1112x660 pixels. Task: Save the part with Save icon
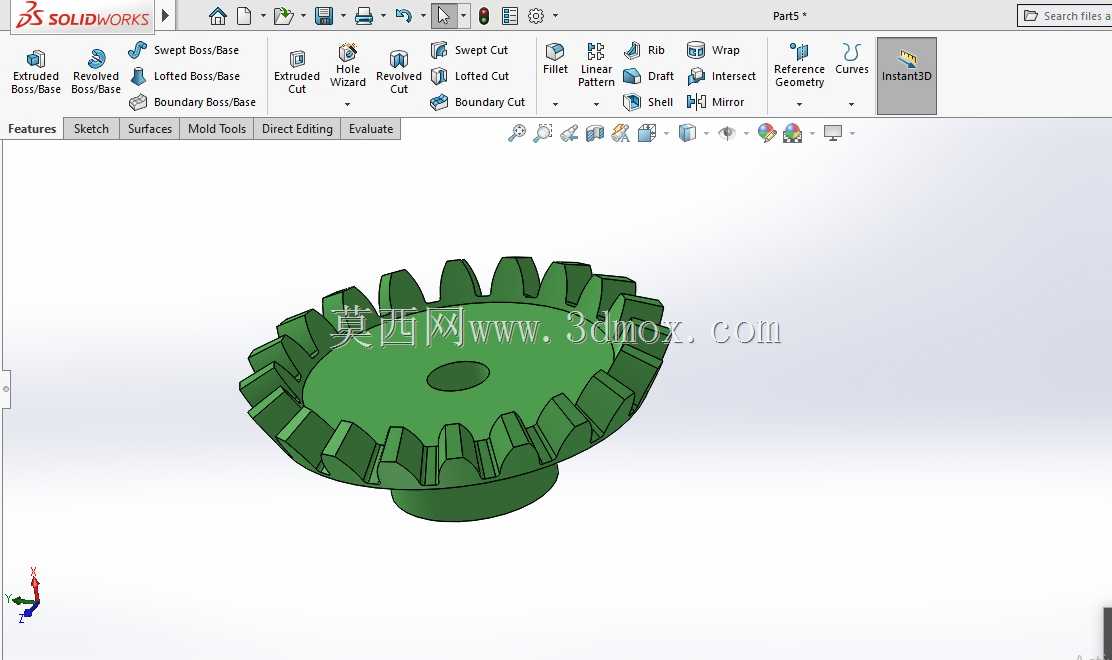coord(324,16)
